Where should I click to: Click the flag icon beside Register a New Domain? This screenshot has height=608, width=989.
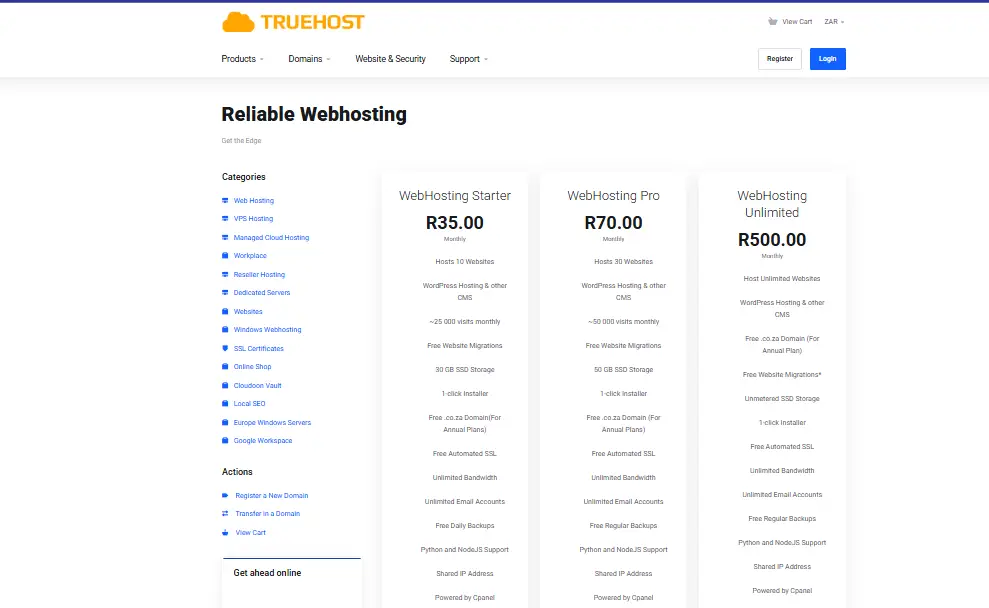click(x=227, y=495)
